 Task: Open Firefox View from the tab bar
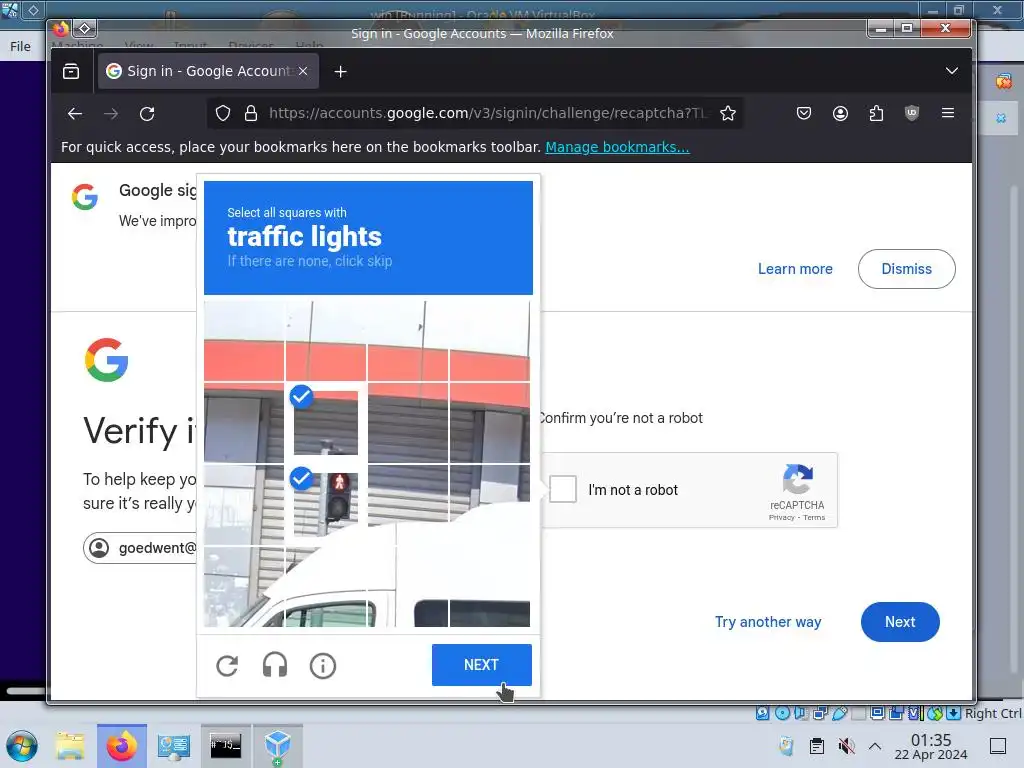71,71
